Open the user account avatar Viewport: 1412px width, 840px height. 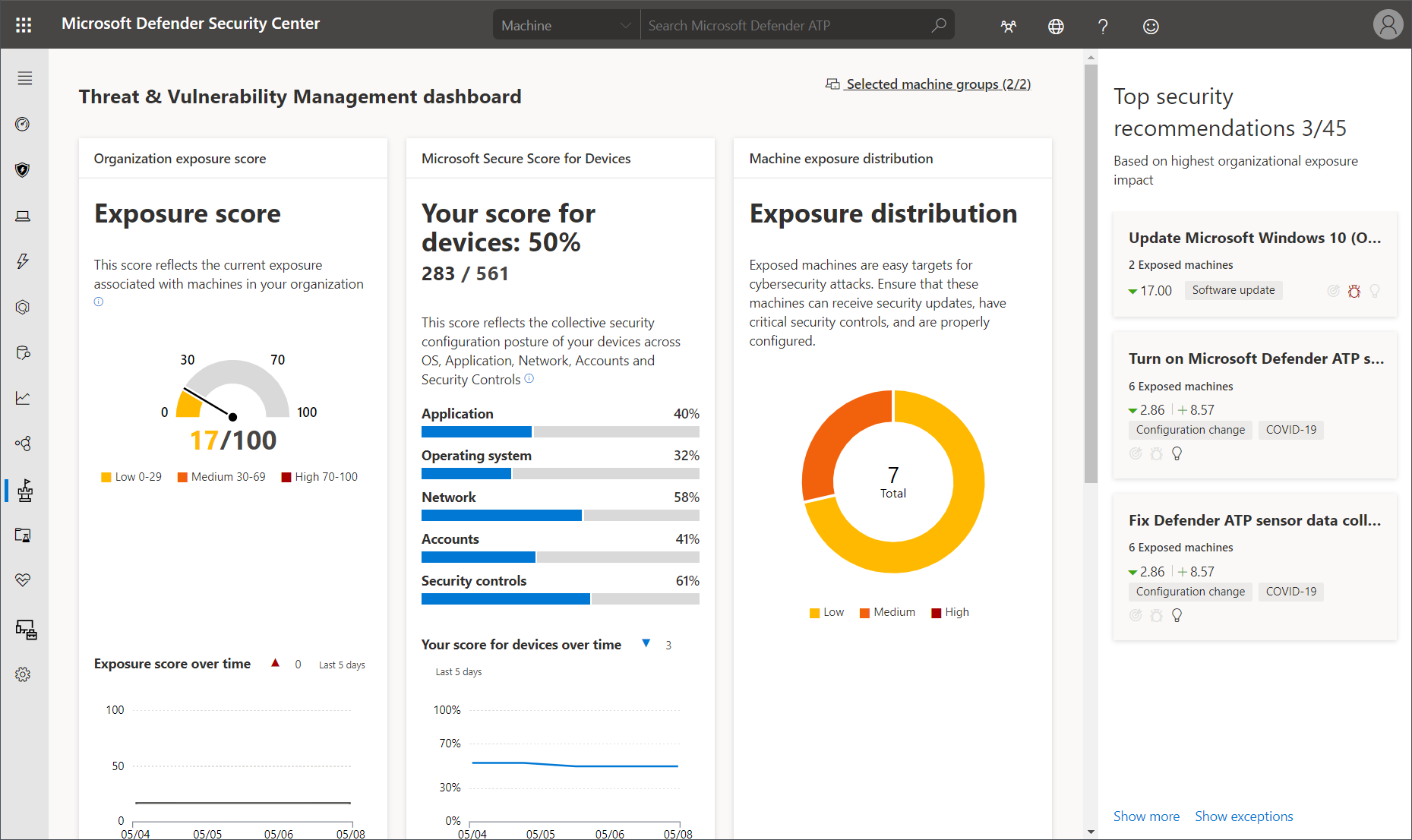point(1388,25)
